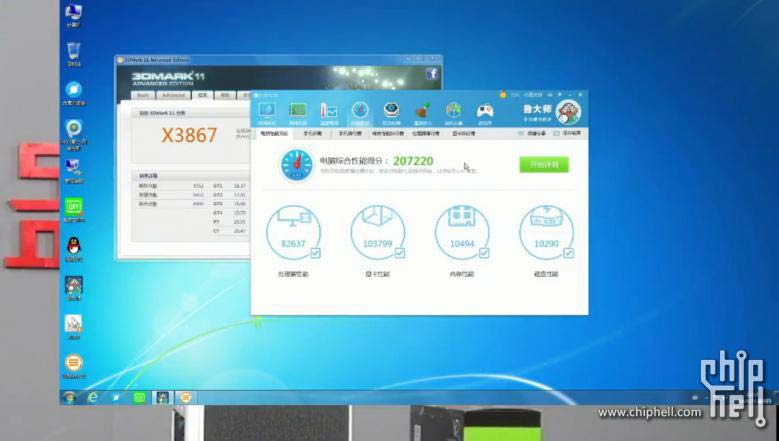Screen dimensions: 779x441
Task: Open the QQ penguin desktop icon
Action: coord(73,246)
